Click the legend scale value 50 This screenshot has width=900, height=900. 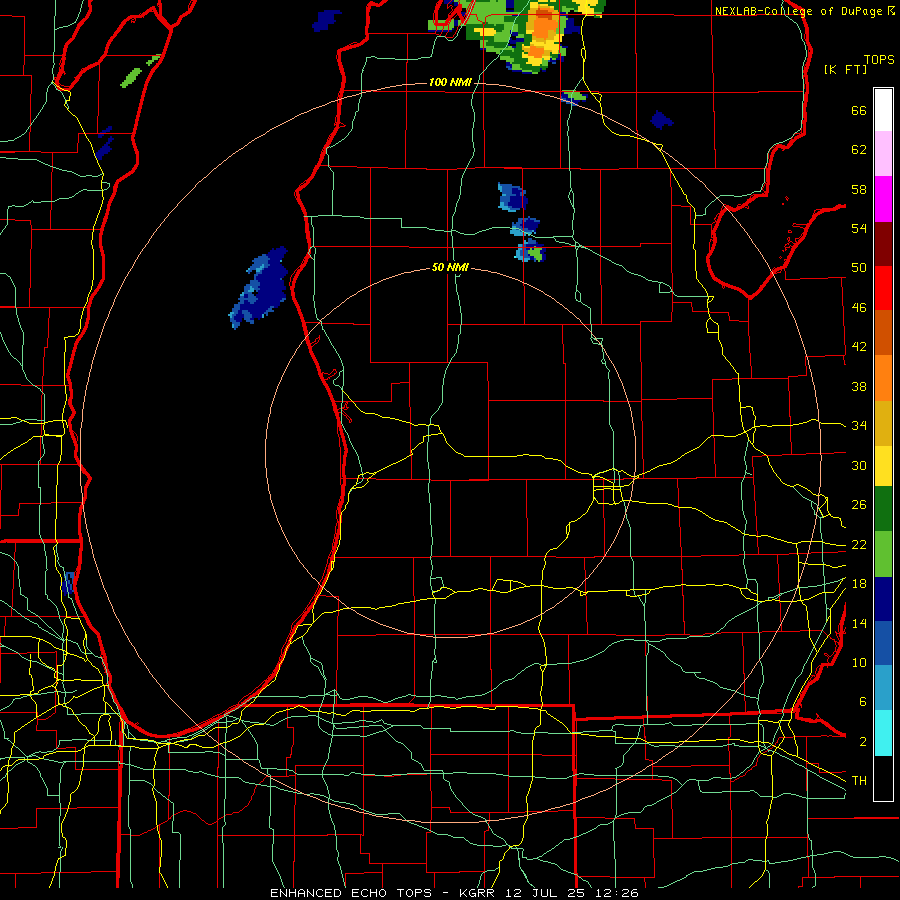tap(859, 268)
